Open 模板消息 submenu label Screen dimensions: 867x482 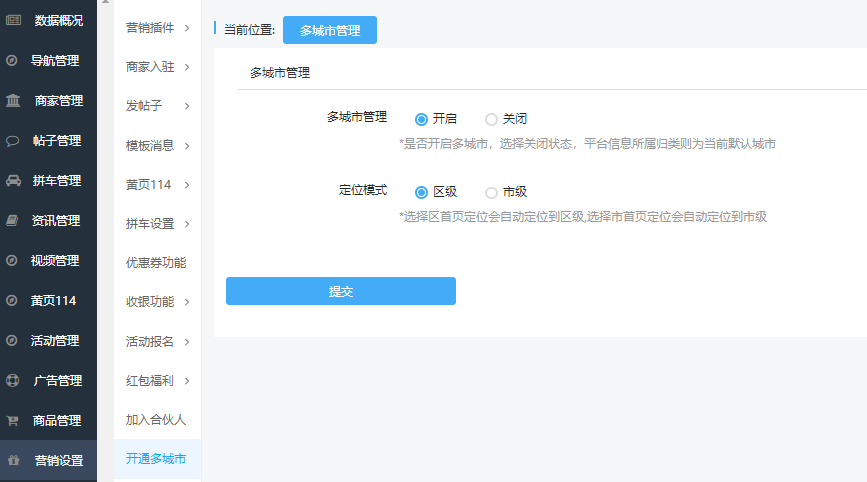(x=150, y=145)
